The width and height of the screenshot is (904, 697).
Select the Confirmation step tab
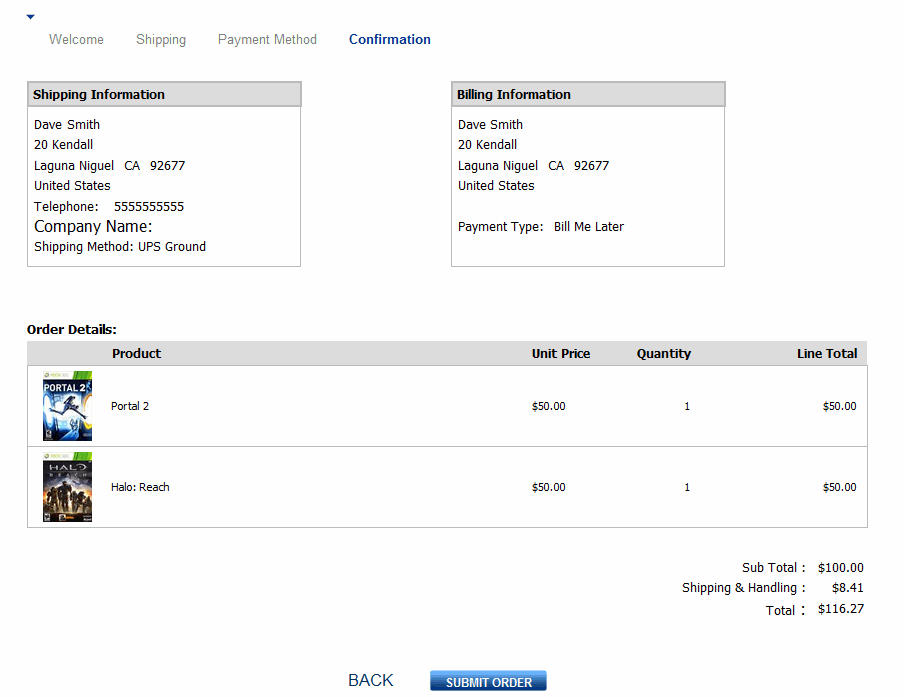pyautogui.click(x=390, y=40)
